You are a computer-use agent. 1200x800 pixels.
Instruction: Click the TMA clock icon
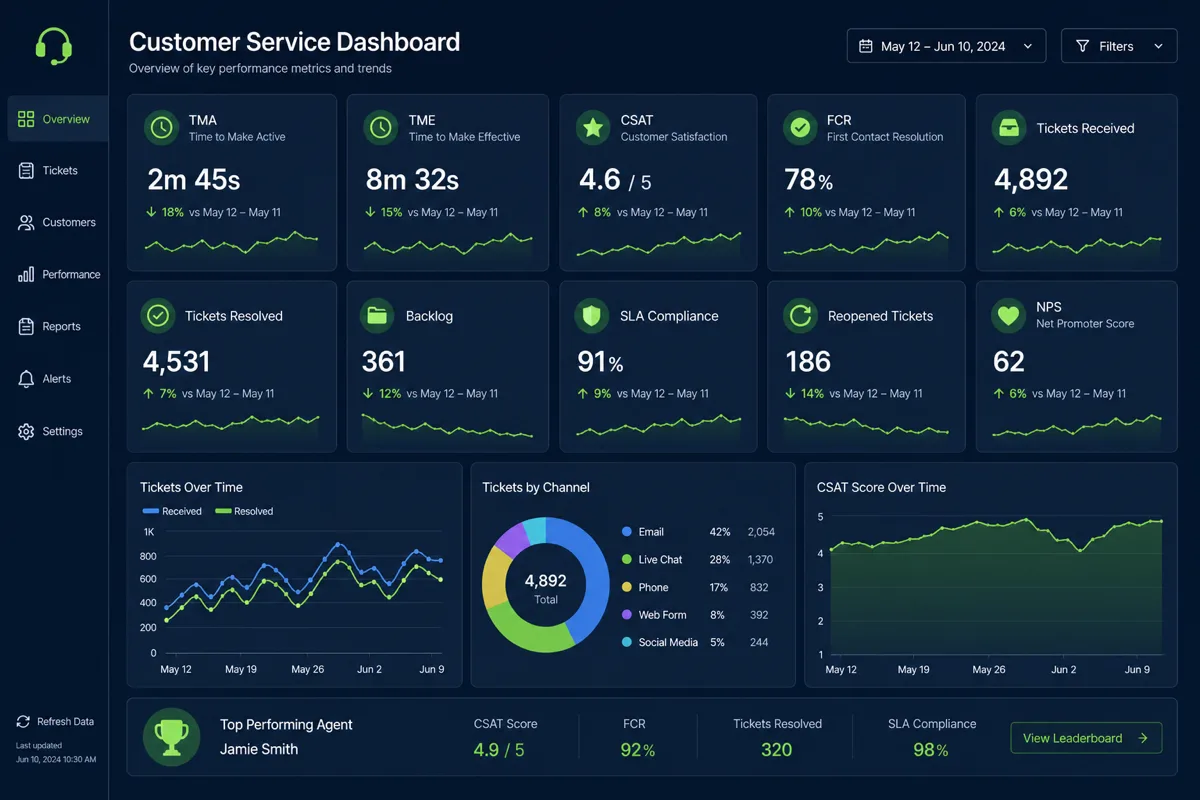click(161, 127)
